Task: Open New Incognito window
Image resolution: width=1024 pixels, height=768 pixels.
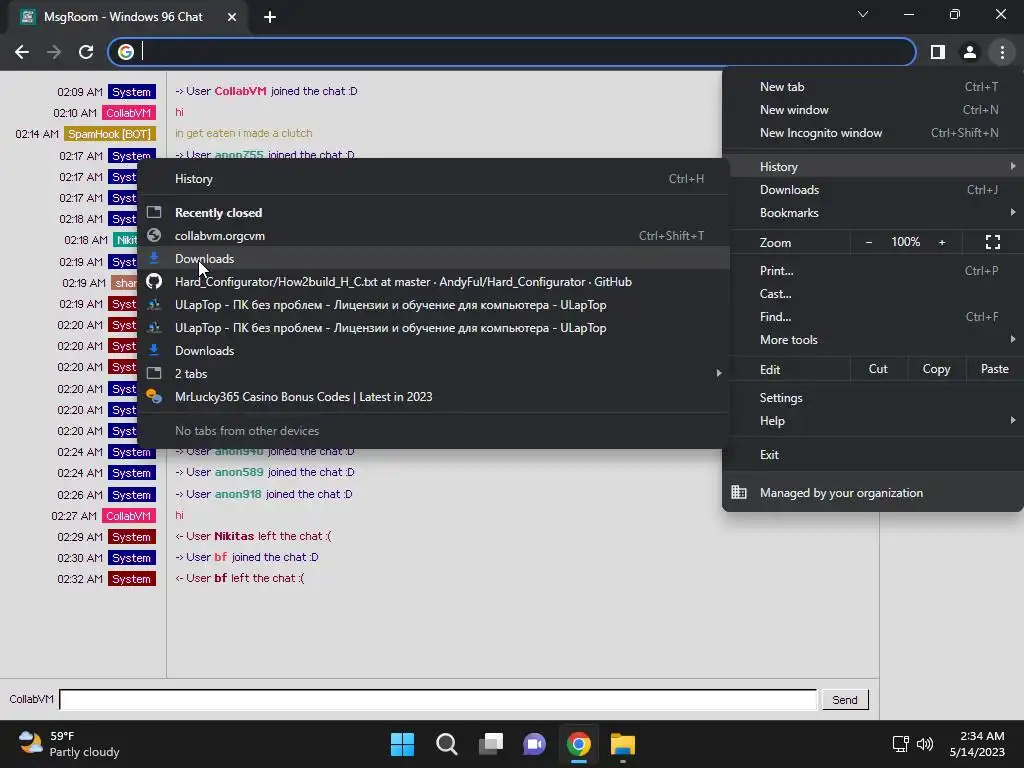Action: [873, 133]
